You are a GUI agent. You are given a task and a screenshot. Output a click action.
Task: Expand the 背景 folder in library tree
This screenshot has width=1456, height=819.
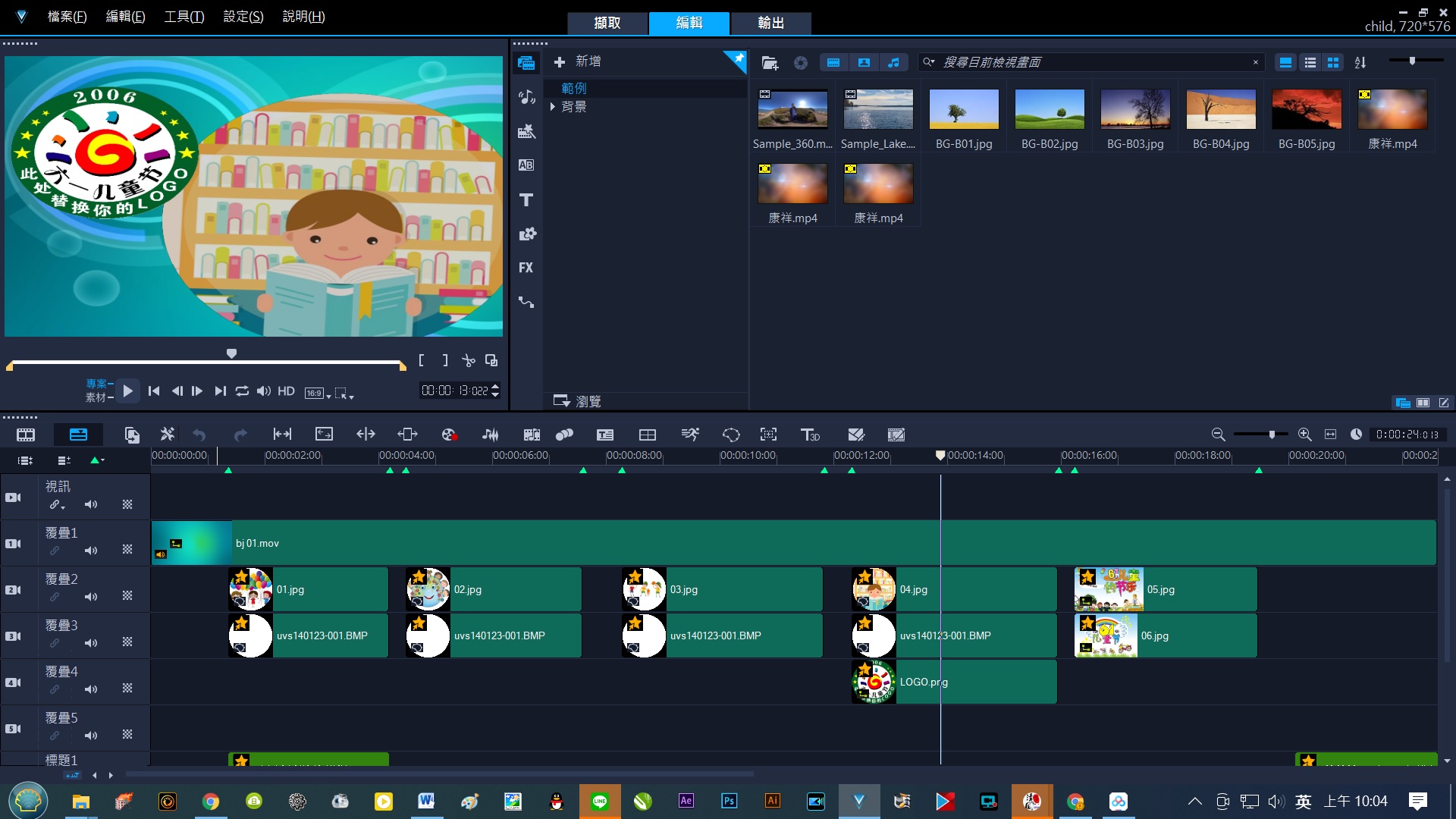[553, 107]
